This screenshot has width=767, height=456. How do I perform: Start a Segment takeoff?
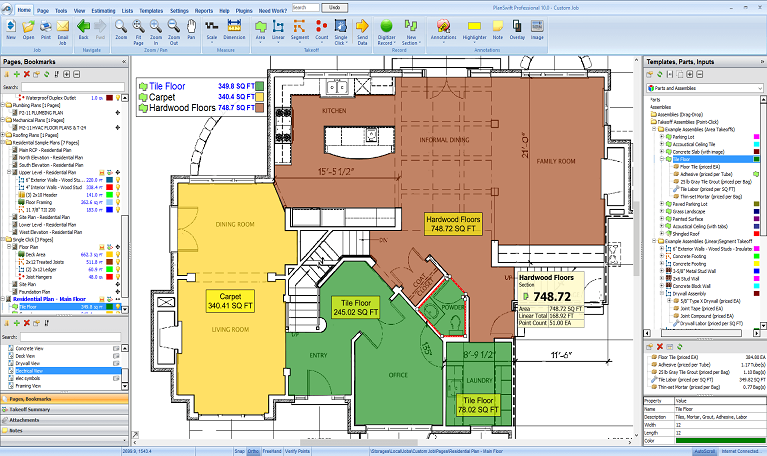tap(299, 30)
